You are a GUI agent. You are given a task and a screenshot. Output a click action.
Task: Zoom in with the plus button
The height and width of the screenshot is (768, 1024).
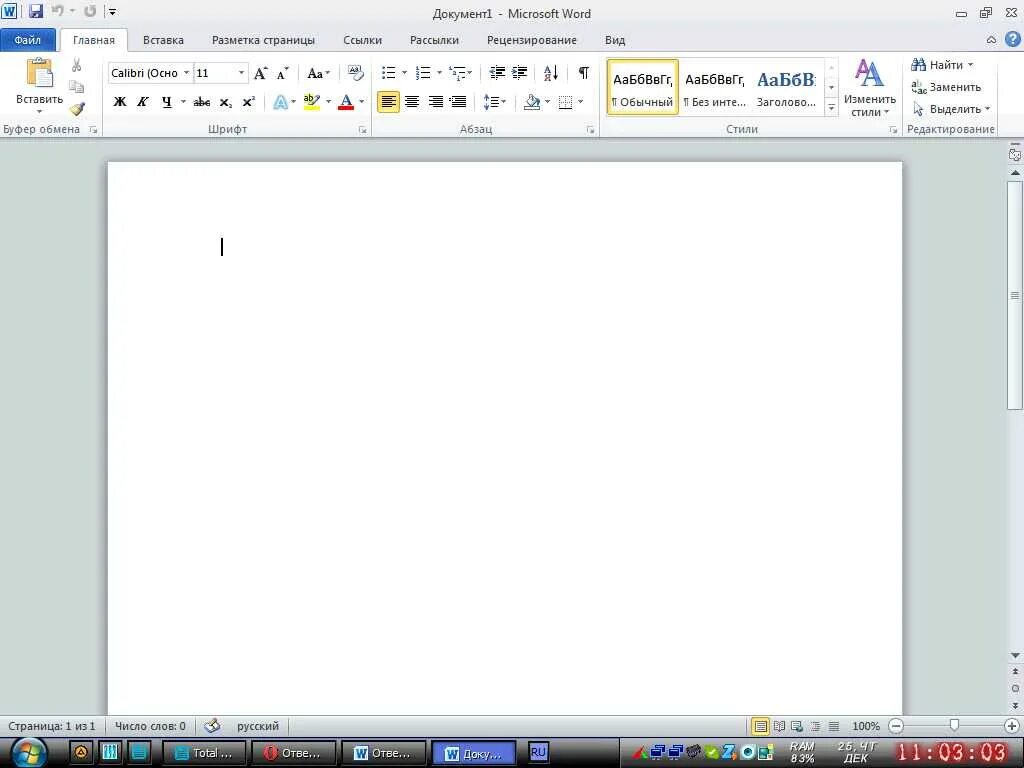pos(1012,726)
